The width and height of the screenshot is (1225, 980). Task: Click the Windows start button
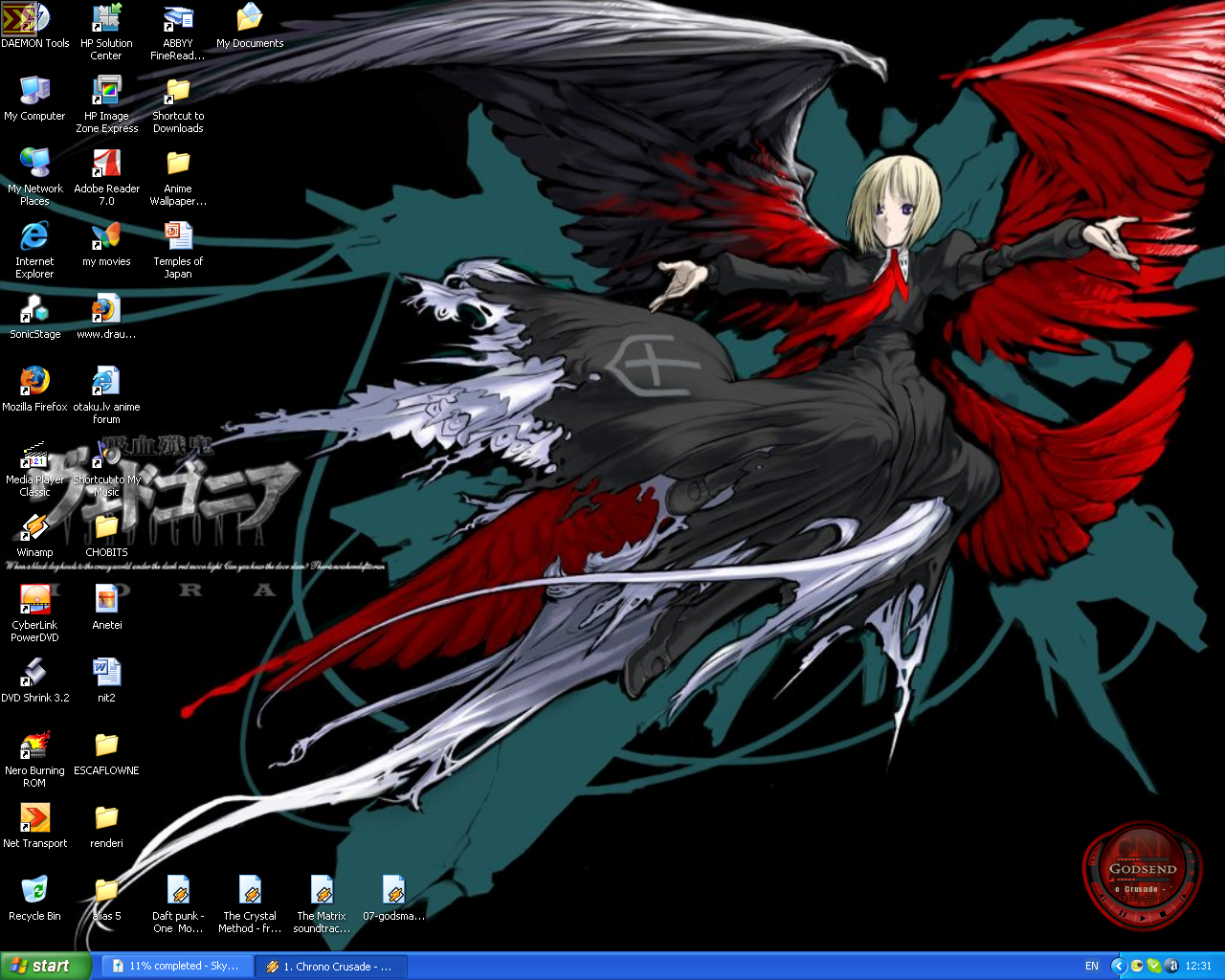[x=46, y=966]
